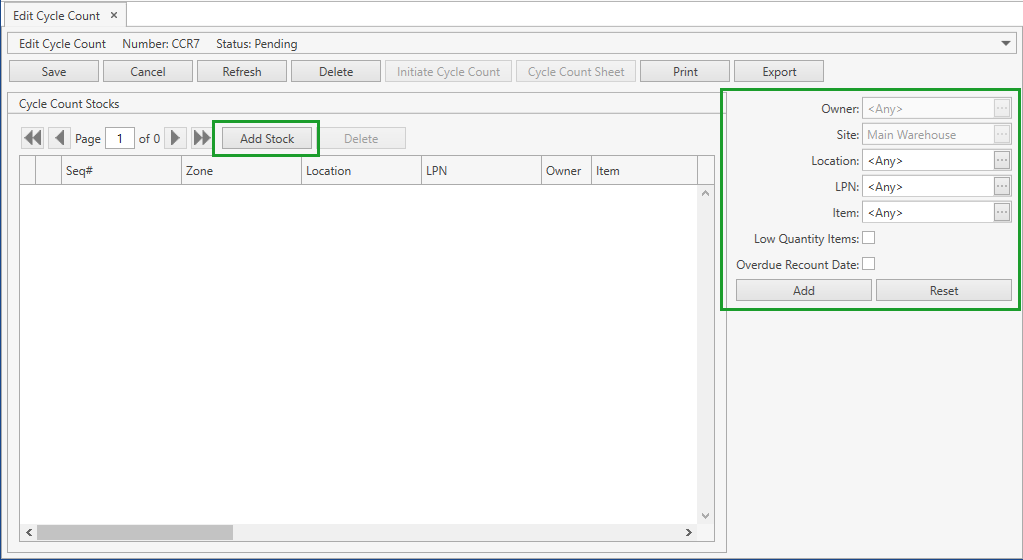Check Overdue Recount Date option
The image size is (1023, 560).
(869, 264)
